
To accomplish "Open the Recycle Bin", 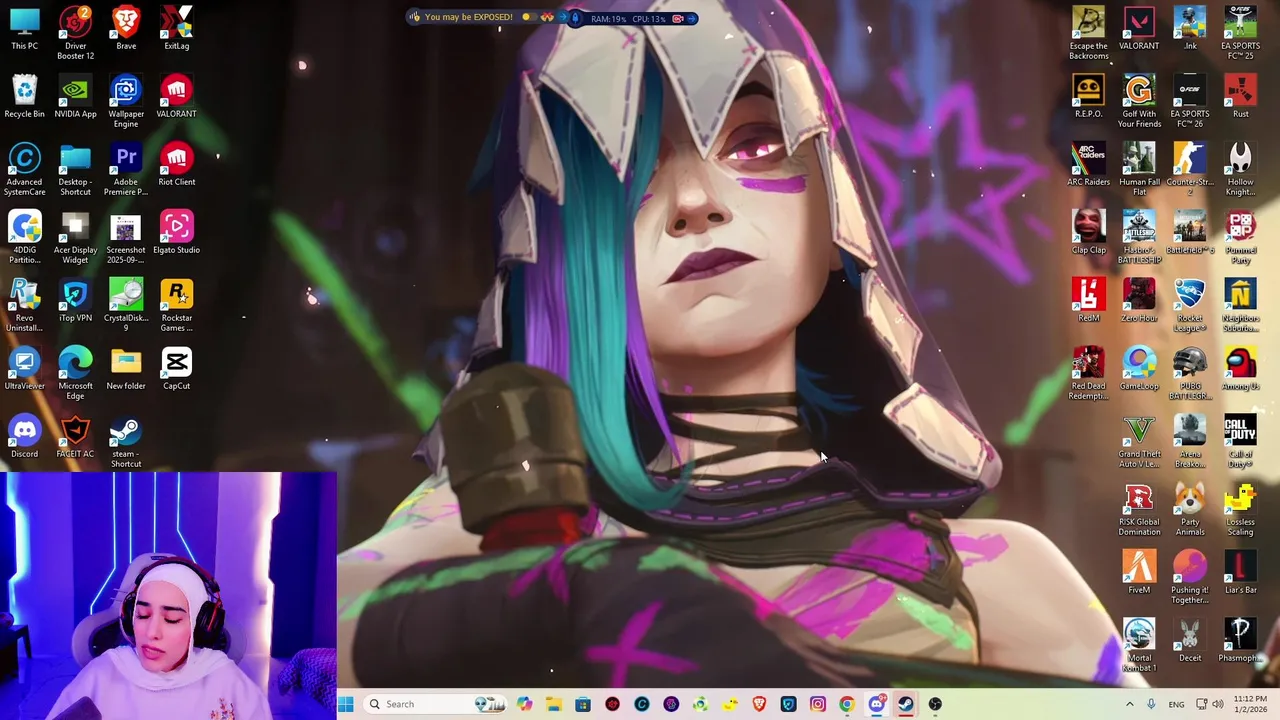I will (24, 96).
